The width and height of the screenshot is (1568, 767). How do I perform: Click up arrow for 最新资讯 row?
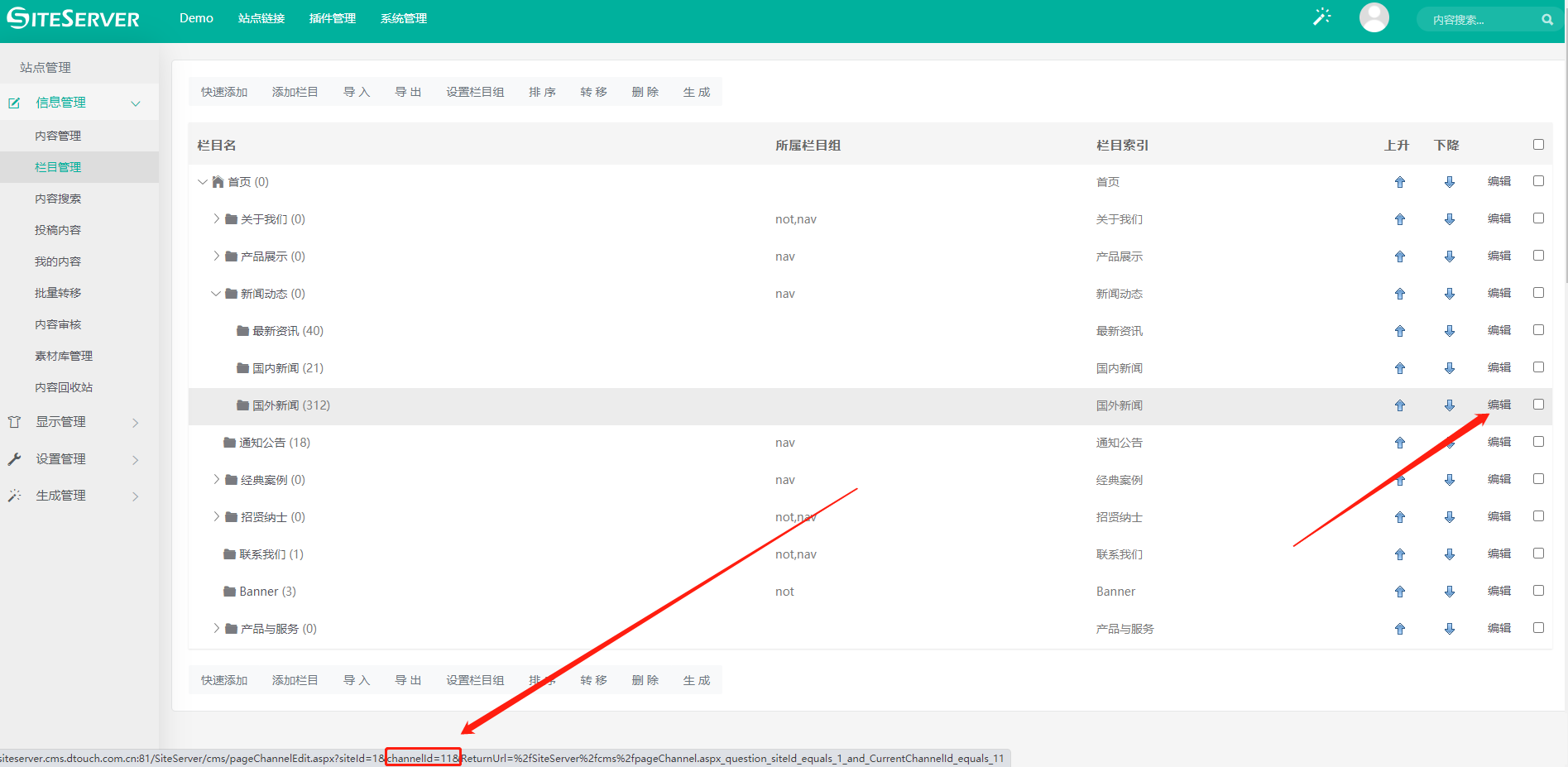(x=1399, y=331)
